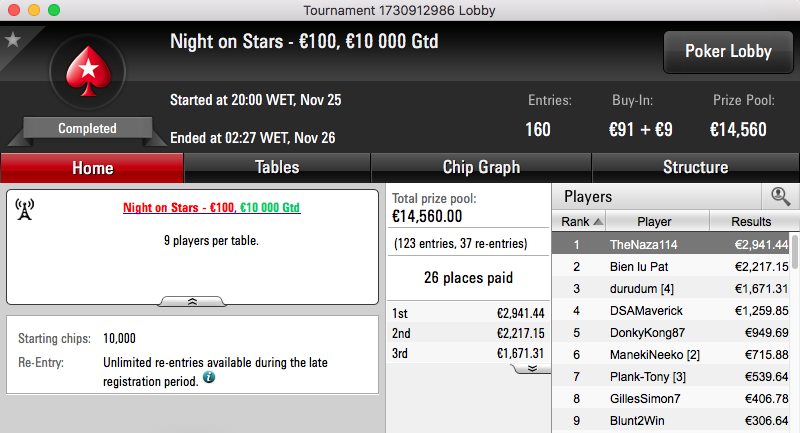Open the Chip Graph tab
800x433 pixels.
tap(481, 167)
